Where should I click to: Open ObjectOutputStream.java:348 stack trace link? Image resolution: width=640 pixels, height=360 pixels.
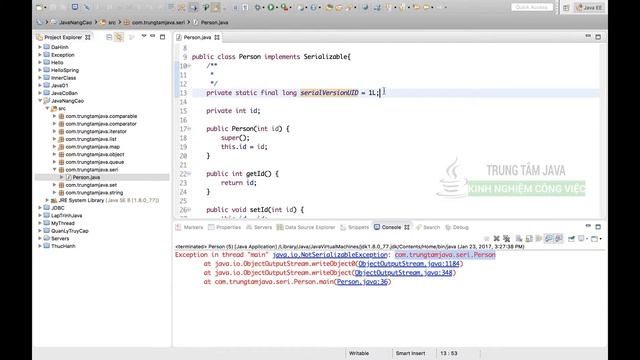pos(403,273)
